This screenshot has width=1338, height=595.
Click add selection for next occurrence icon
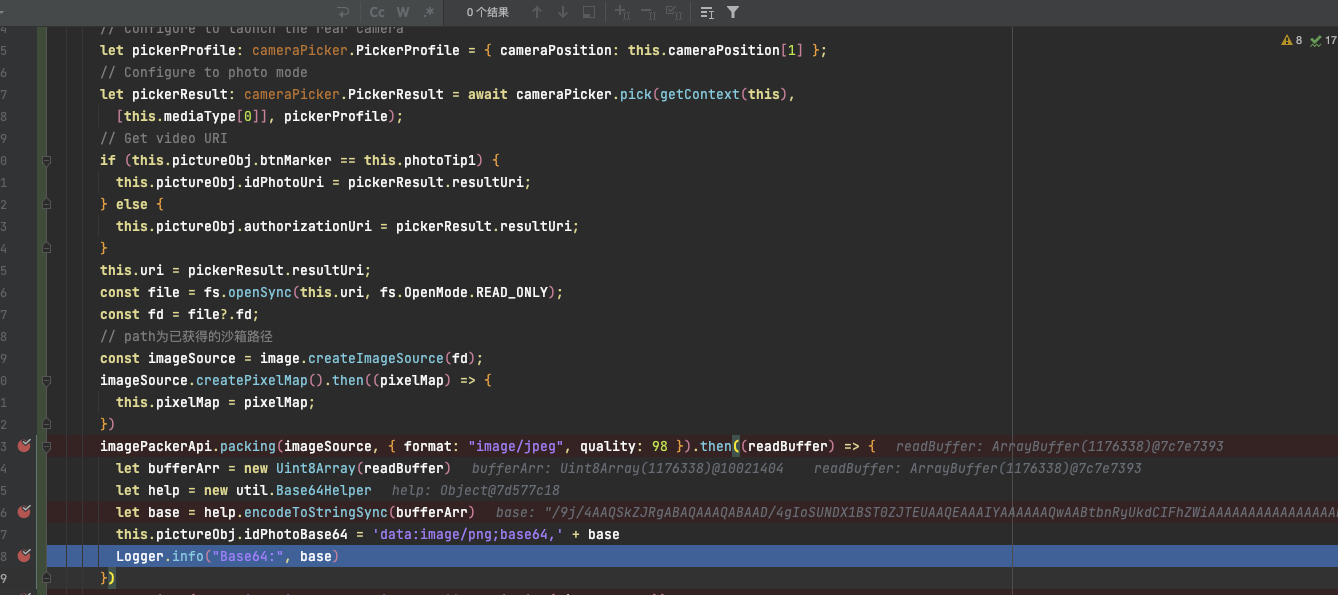622,12
